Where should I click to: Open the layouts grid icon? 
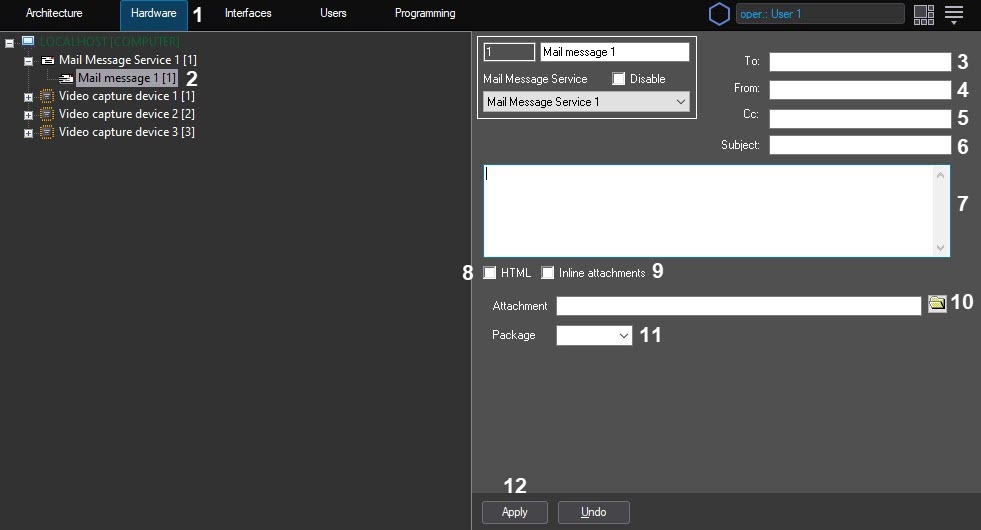923,14
